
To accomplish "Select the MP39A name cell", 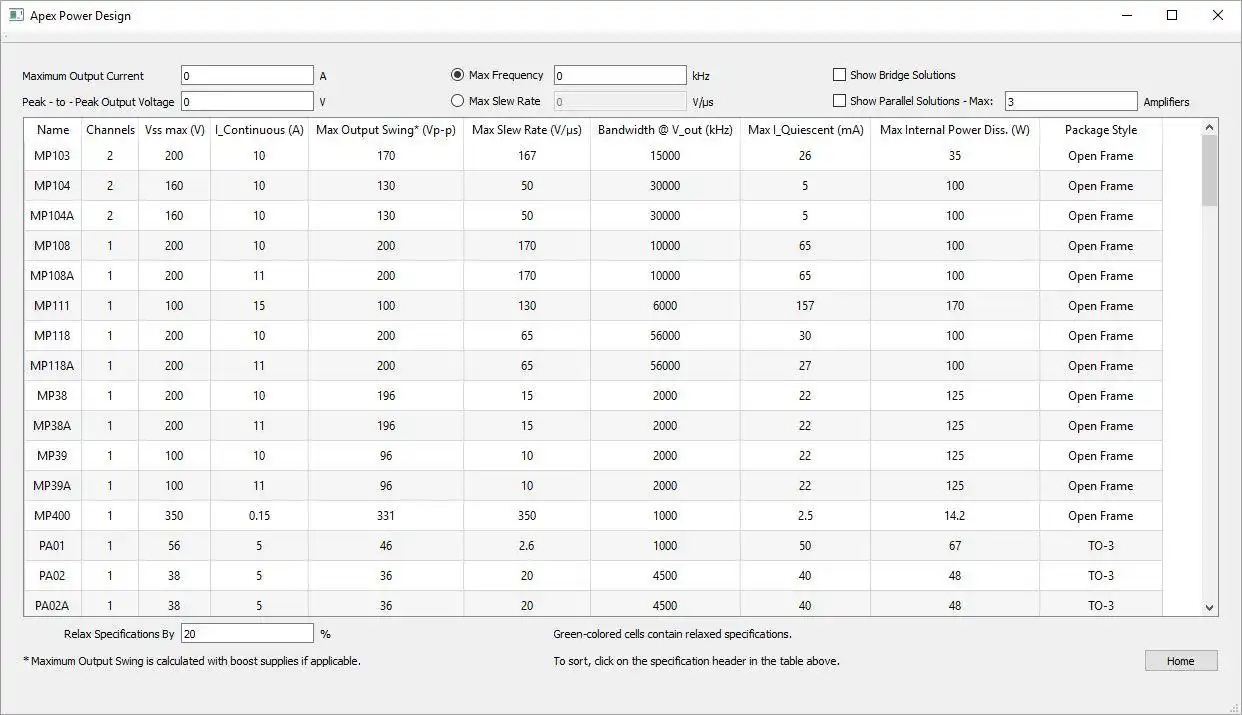I will coord(53,486).
